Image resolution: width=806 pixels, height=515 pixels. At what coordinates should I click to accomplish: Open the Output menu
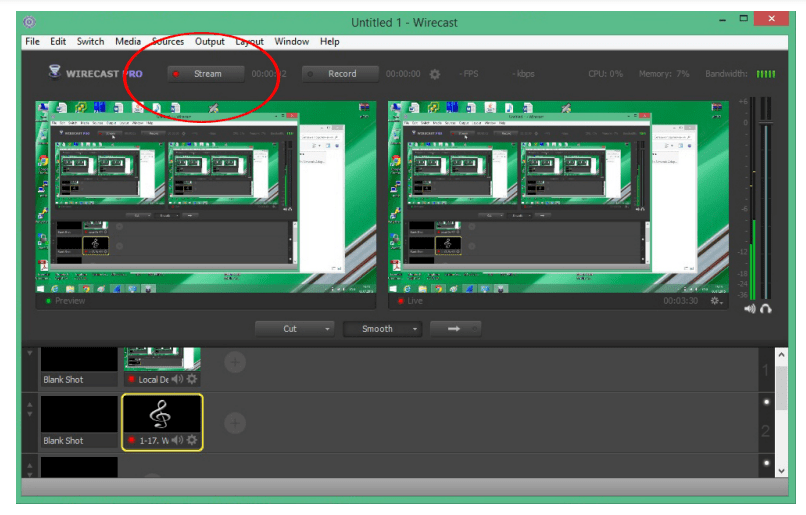tap(210, 42)
